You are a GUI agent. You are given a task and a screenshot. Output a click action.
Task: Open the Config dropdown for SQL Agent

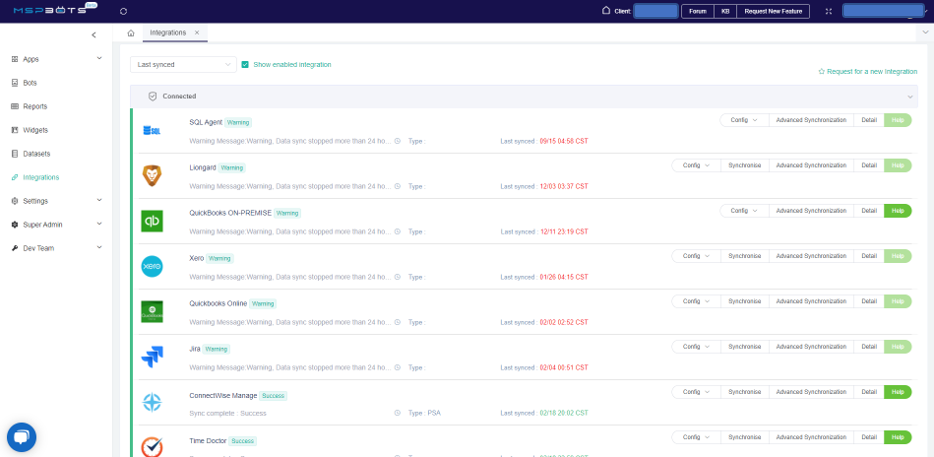point(744,120)
